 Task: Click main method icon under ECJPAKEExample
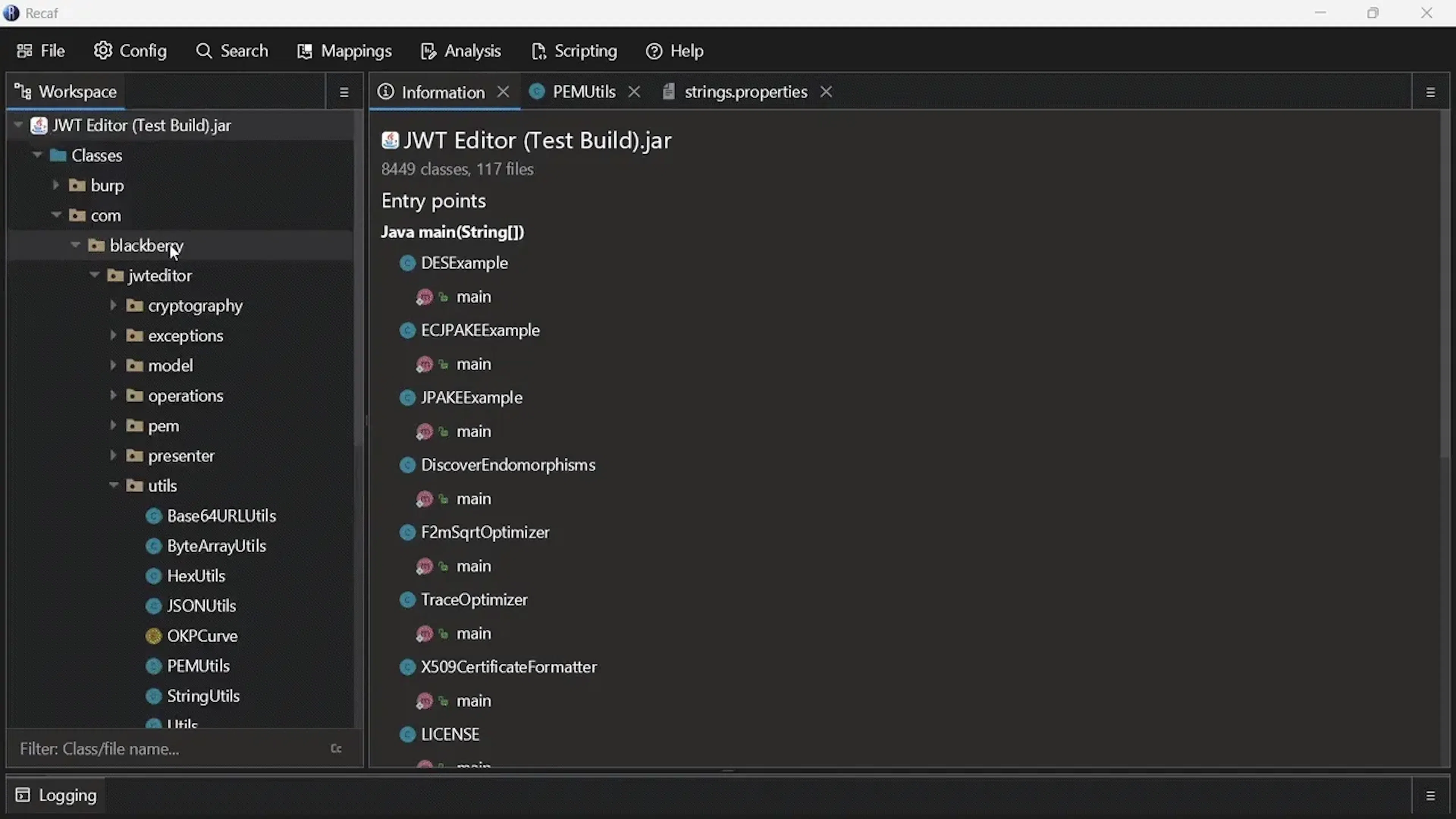click(425, 364)
